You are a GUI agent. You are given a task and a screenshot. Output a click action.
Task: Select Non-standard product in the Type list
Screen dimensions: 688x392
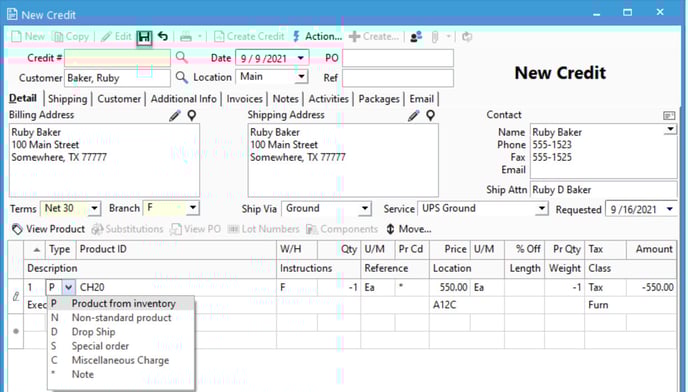(x=121, y=318)
